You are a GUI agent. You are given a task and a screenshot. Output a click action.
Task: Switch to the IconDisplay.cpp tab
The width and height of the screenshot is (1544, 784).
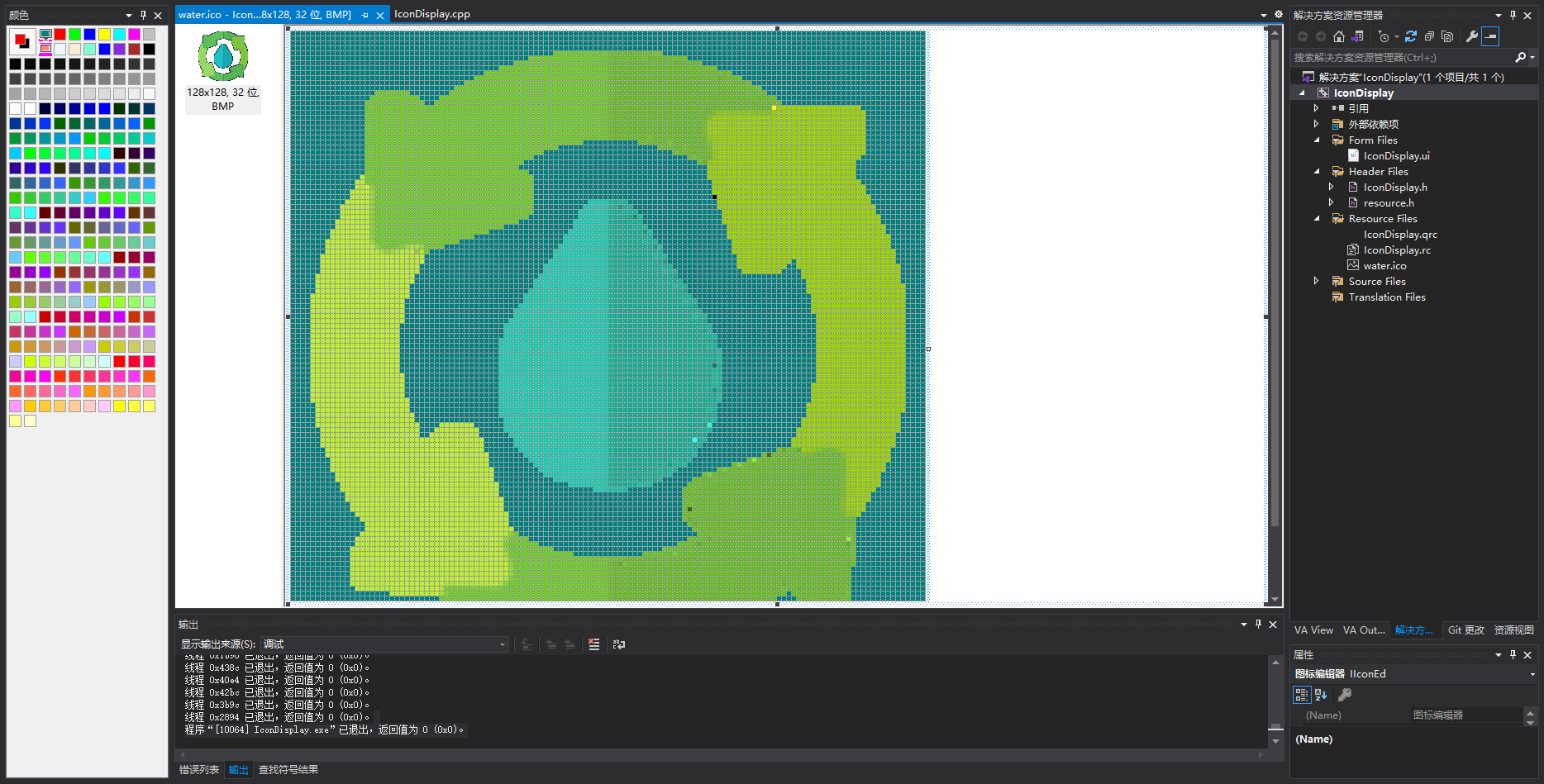pyautogui.click(x=431, y=13)
